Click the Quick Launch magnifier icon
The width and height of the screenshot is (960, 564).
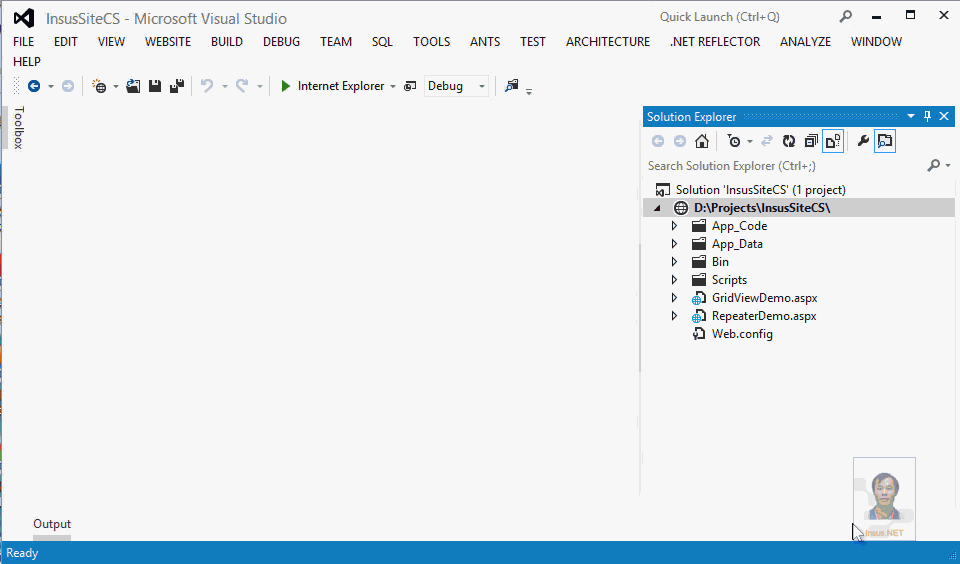[x=846, y=17]
